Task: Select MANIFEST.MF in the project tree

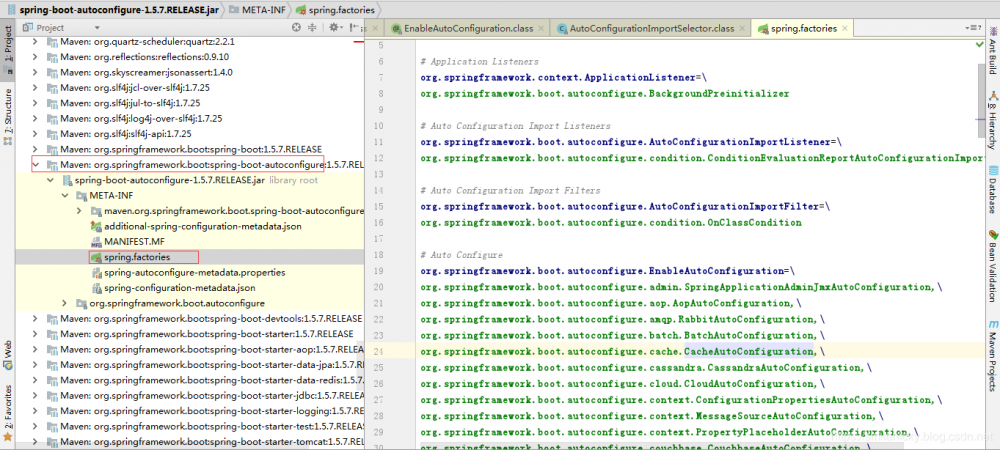Action: [133, 242]
